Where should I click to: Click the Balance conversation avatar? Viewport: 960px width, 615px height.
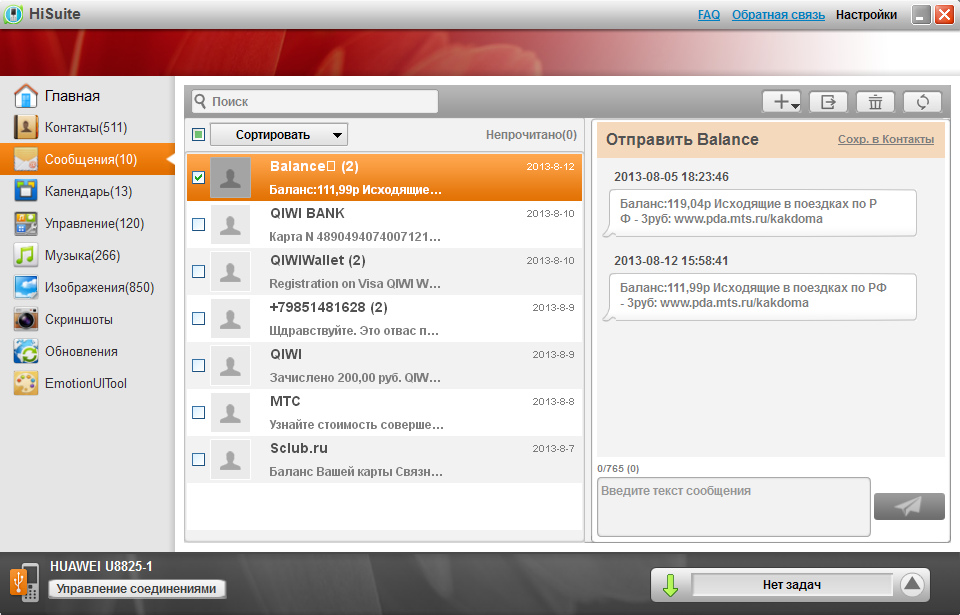point(230,178)
